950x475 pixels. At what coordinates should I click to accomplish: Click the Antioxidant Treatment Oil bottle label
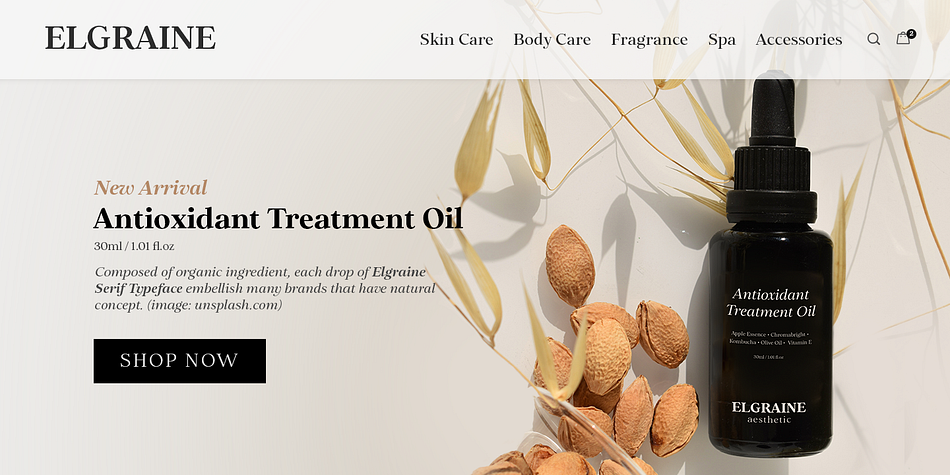(x=771, y=303)
